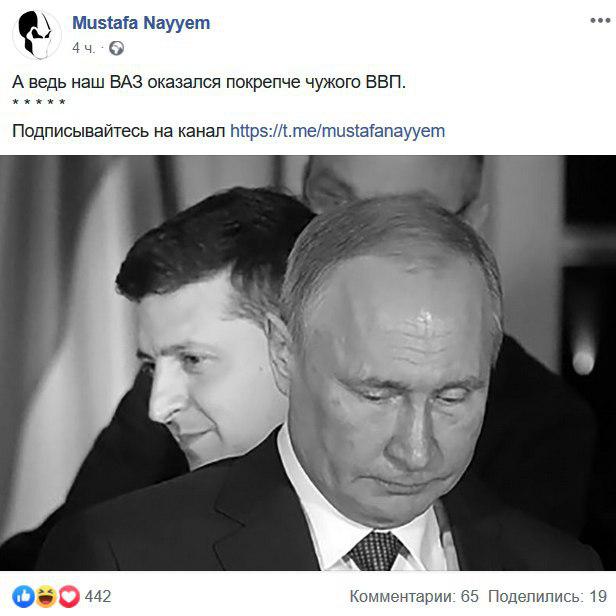Open the three-dot post options menu
Viewport: 616px width, 616px height.
click(x=600, y=20)
